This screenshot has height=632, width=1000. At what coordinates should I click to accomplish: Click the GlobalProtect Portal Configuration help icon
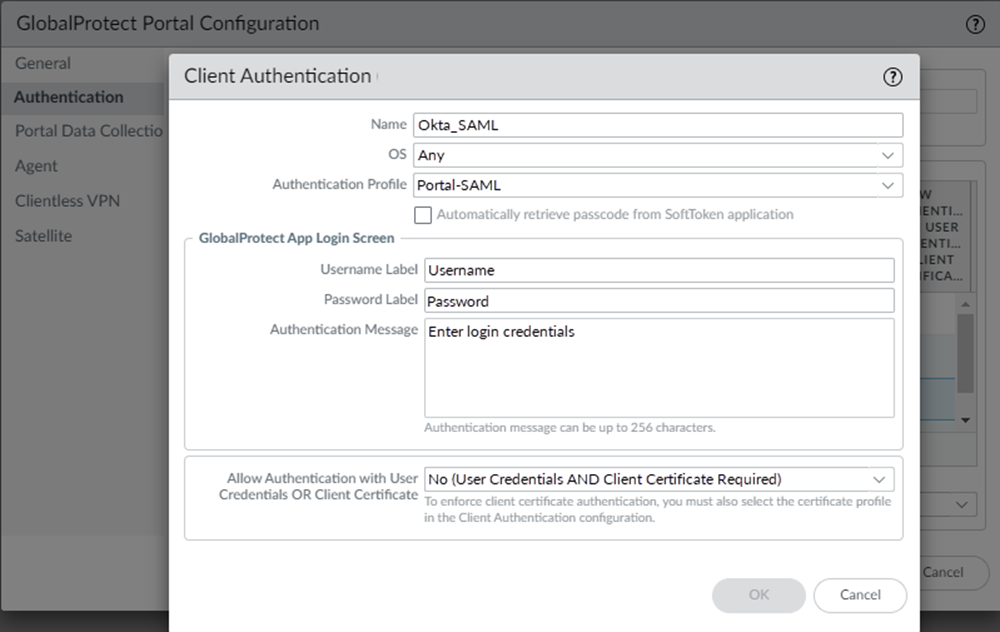click(x=975, y=25)
